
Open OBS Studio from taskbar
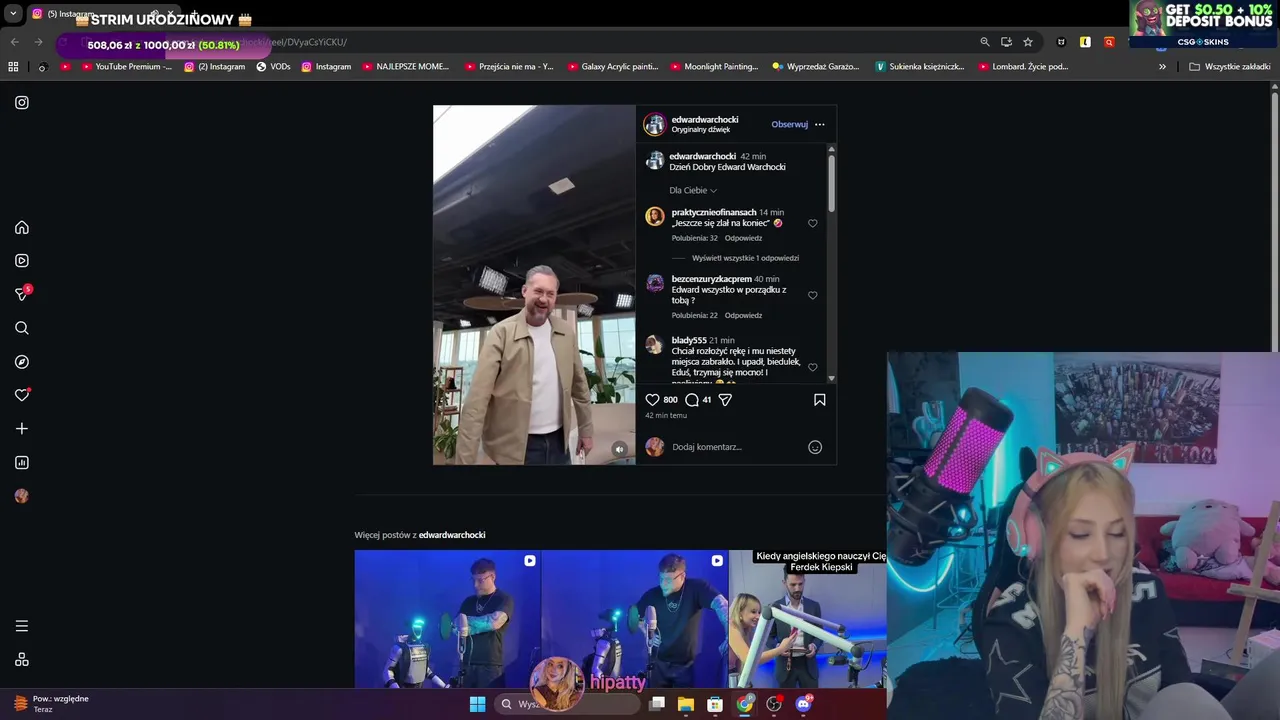click(774, 704)
